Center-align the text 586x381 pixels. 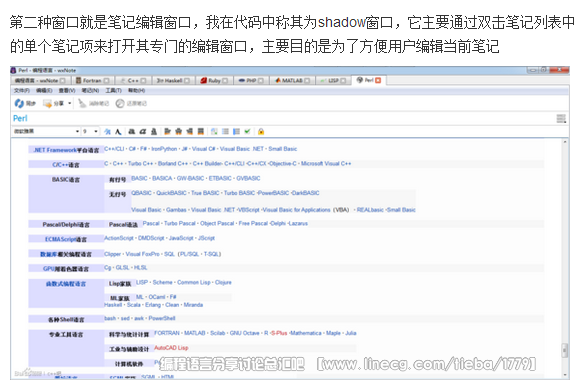coord(179,131)
